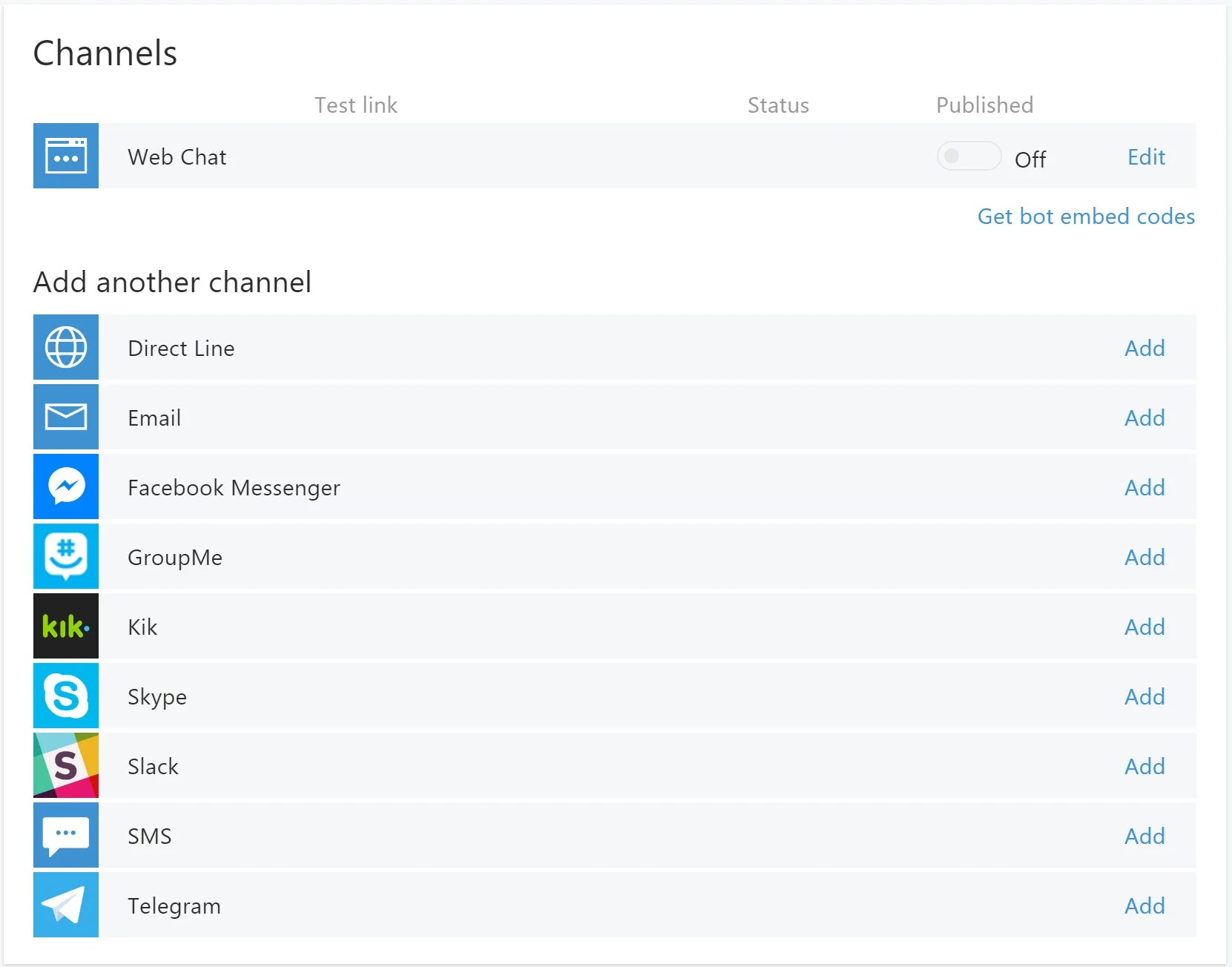Viewport: 1232px width, 967px height.
Task: Edit the Web Chat channel
Action: tap(1146, 157)
